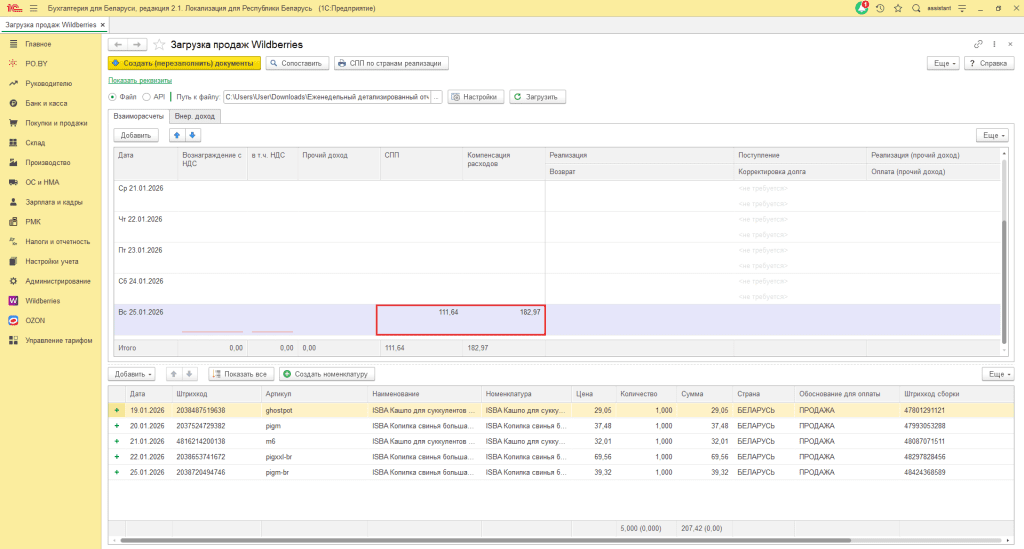Open the notifications bell icon
This screenshot has width=1024, height=549.
(862, 8)
